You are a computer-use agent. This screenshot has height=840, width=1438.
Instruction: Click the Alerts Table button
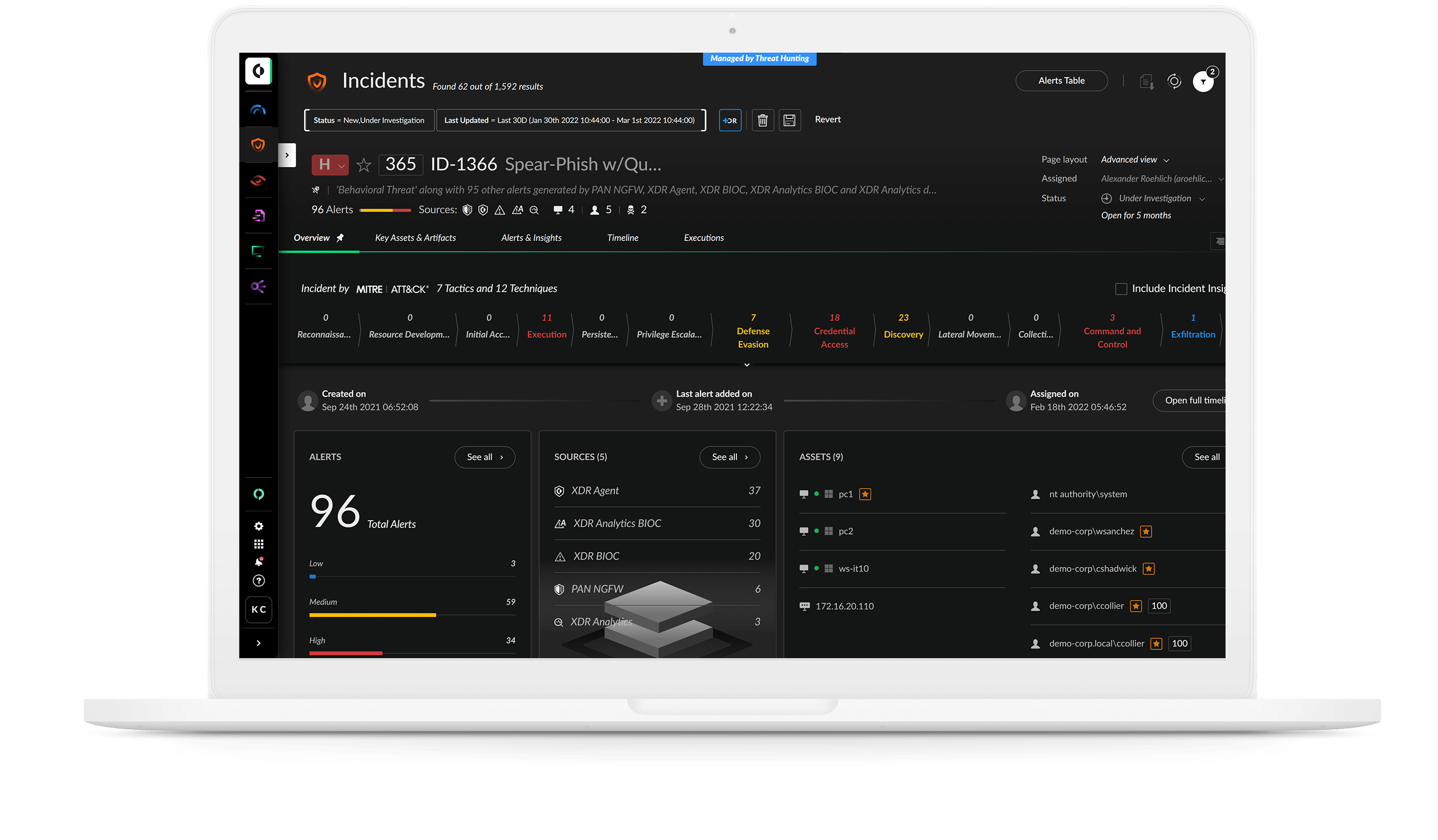click(1061, 81)
